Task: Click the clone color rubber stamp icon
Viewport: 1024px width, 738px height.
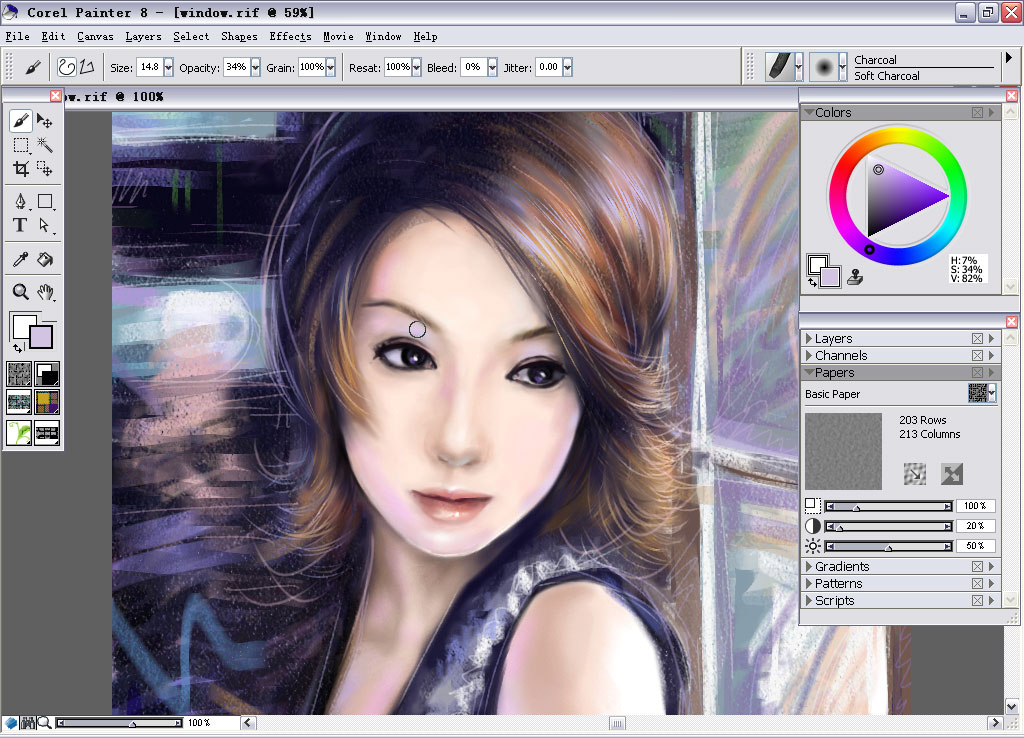Action: point(855,277)
